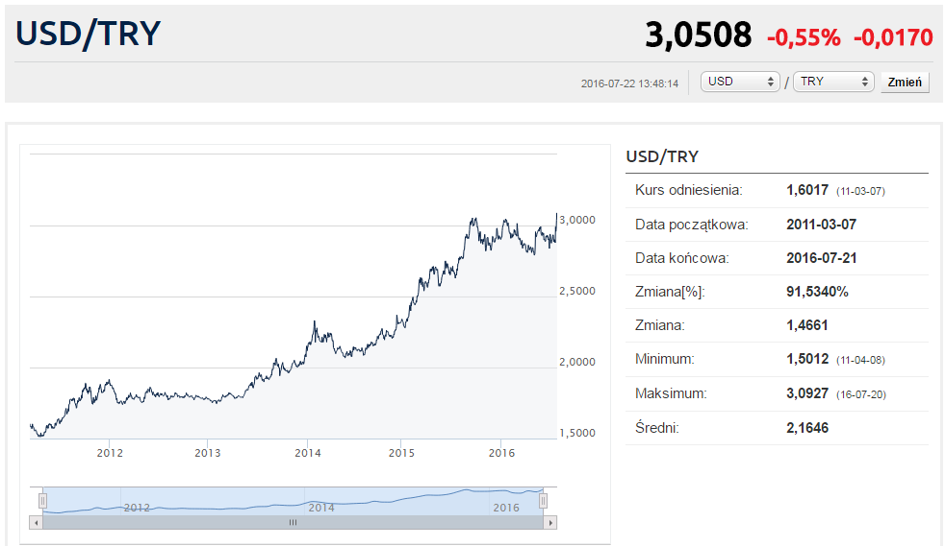Open the USD base currency dropdown
Image resolution: width=945 pixels, height=546 pixels.
pos(740,82)
